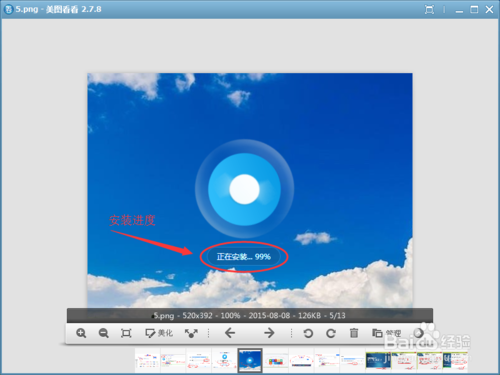The image size is (500, 375).
Task: Click the image info bar '5.png - 520x392'
Action: click(250, 315)
